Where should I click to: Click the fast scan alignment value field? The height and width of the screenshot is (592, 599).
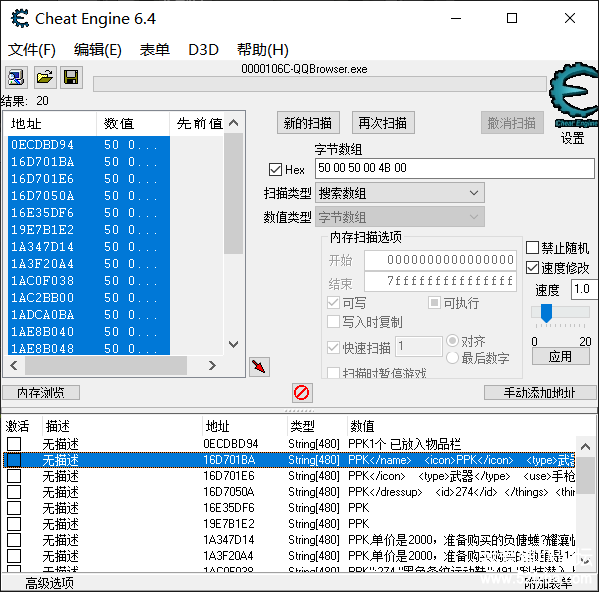[x=419, y=346]
